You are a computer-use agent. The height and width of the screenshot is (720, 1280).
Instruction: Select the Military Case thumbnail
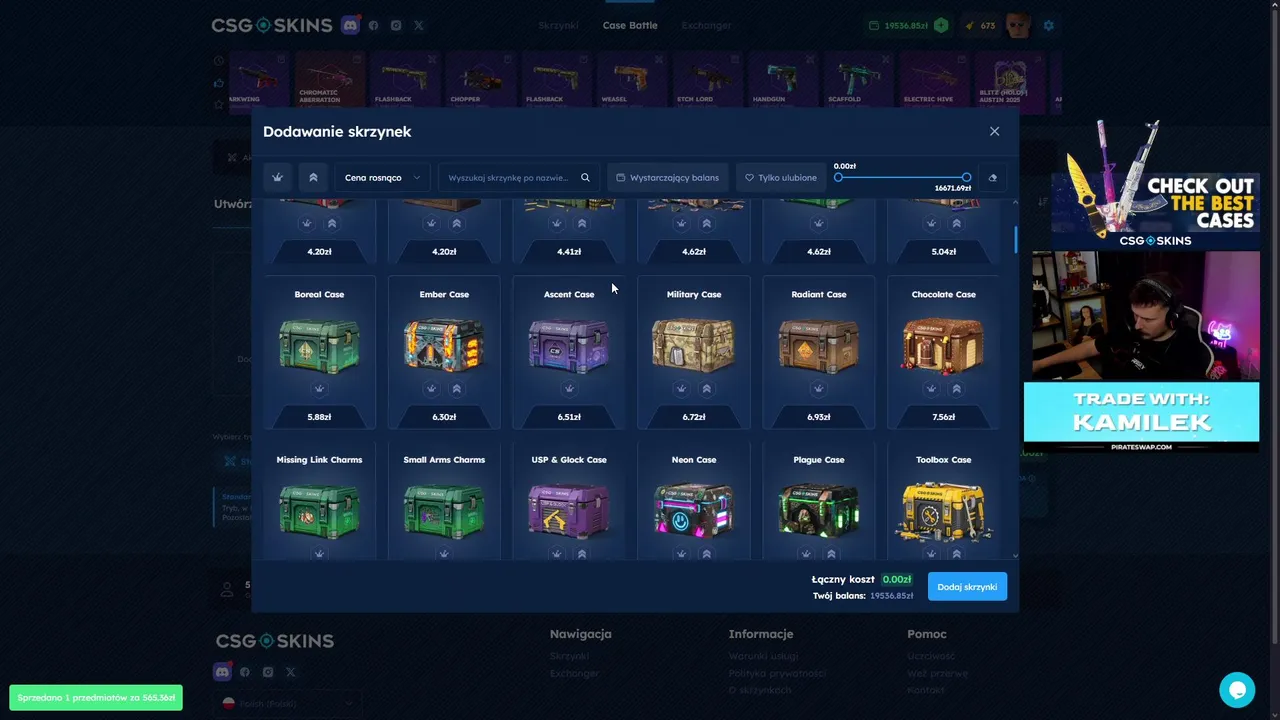(694, 344)
